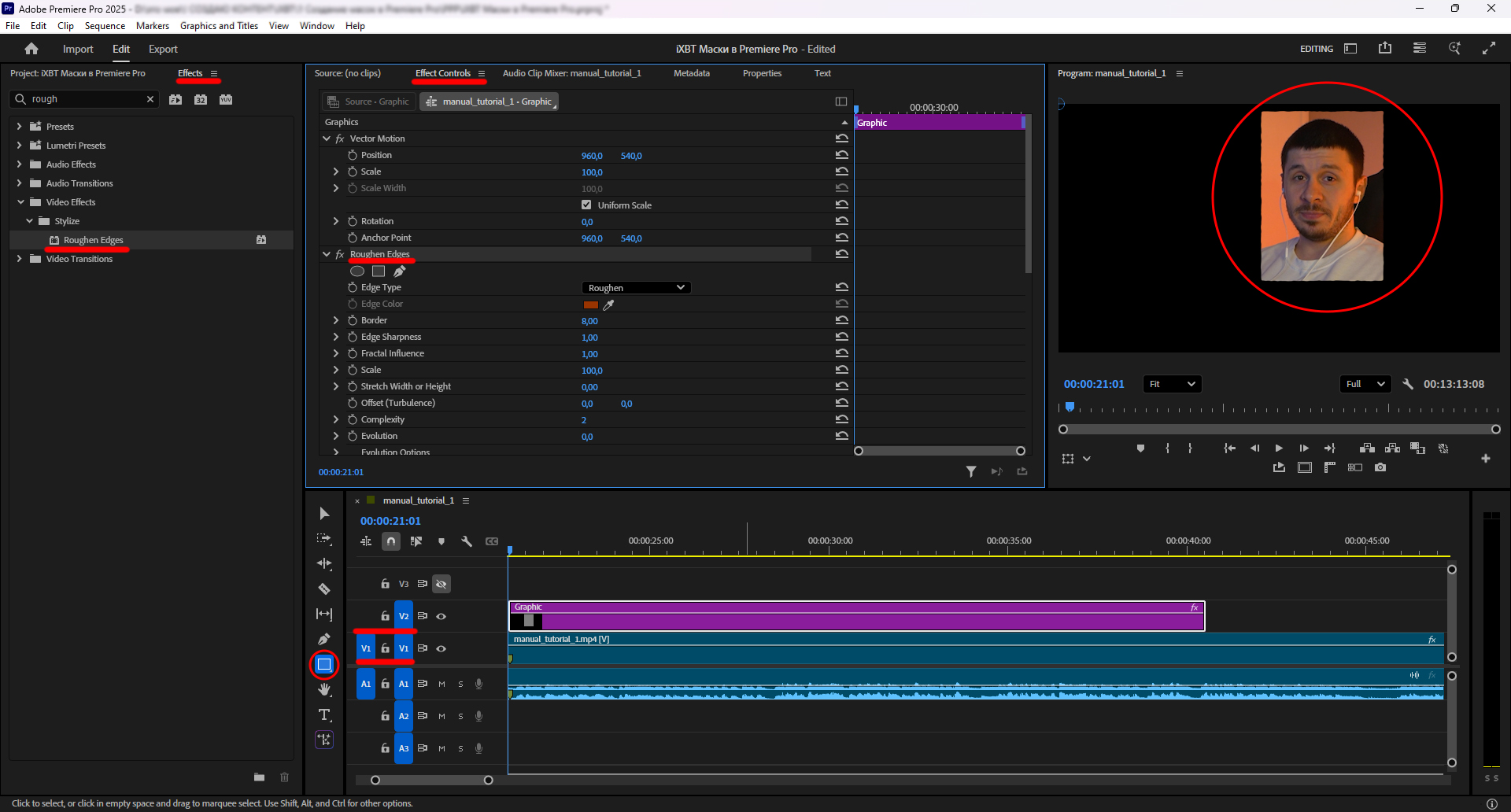
Task: Open the Fit zoom level dropdown
Action: [x=1172, y=384]
